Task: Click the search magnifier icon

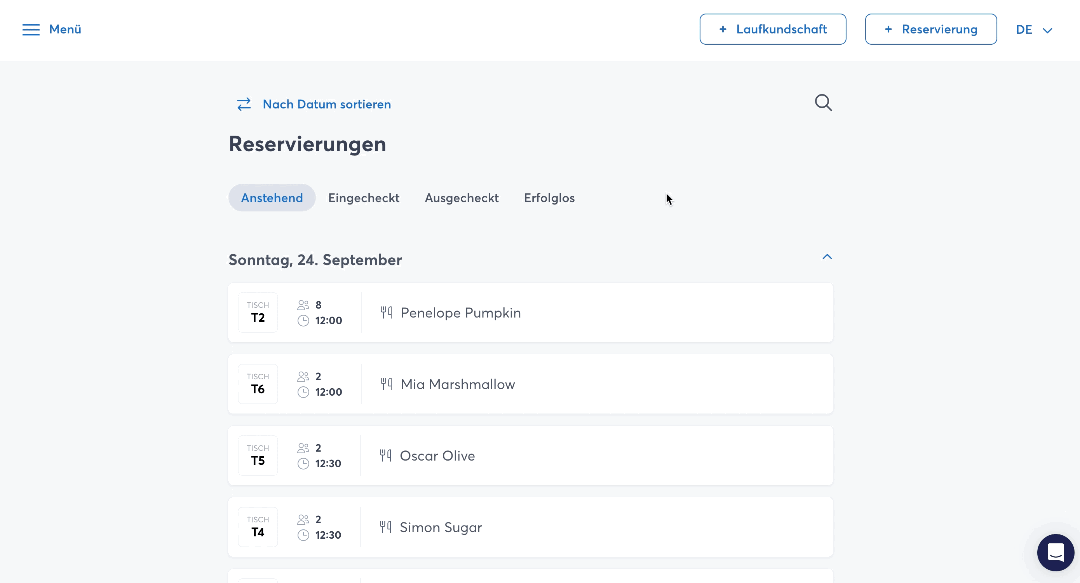Action: click(x=823, y=103)
